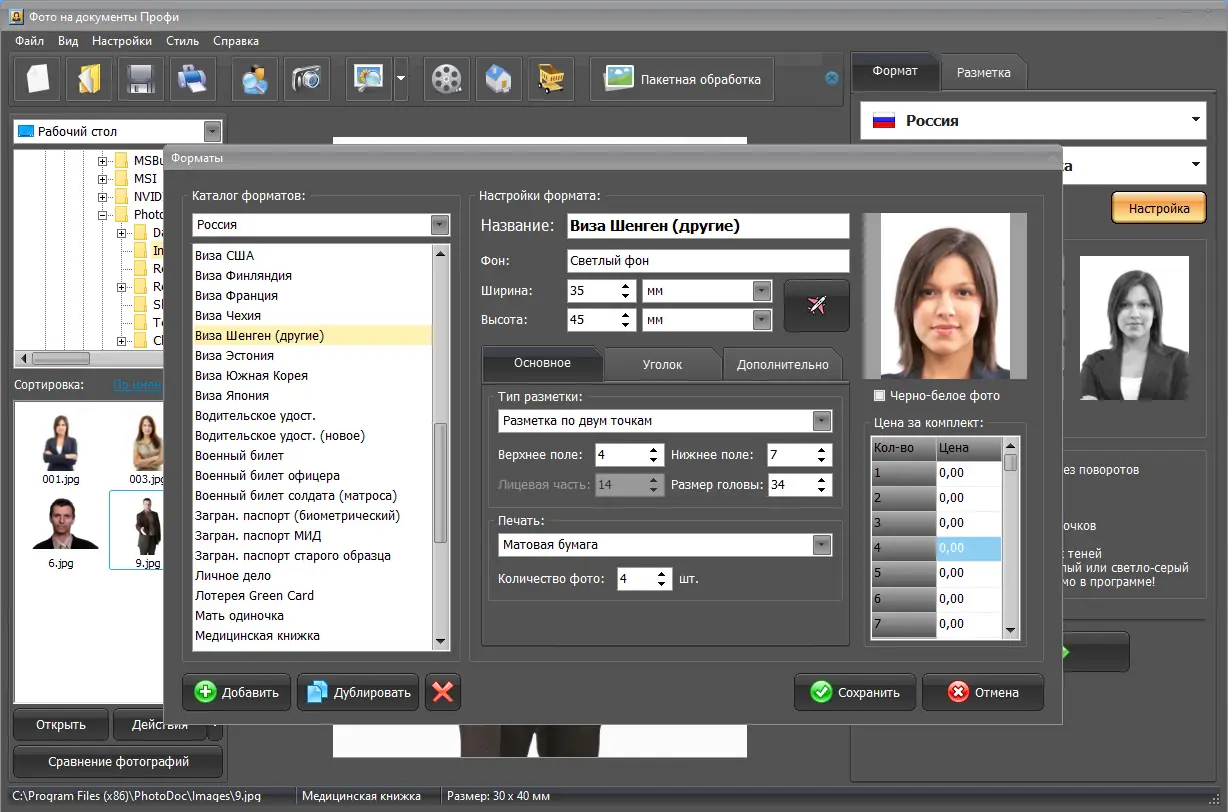Click the camera icon in the toolbar
Screen dimensions: 1228x812
point(306,79)
